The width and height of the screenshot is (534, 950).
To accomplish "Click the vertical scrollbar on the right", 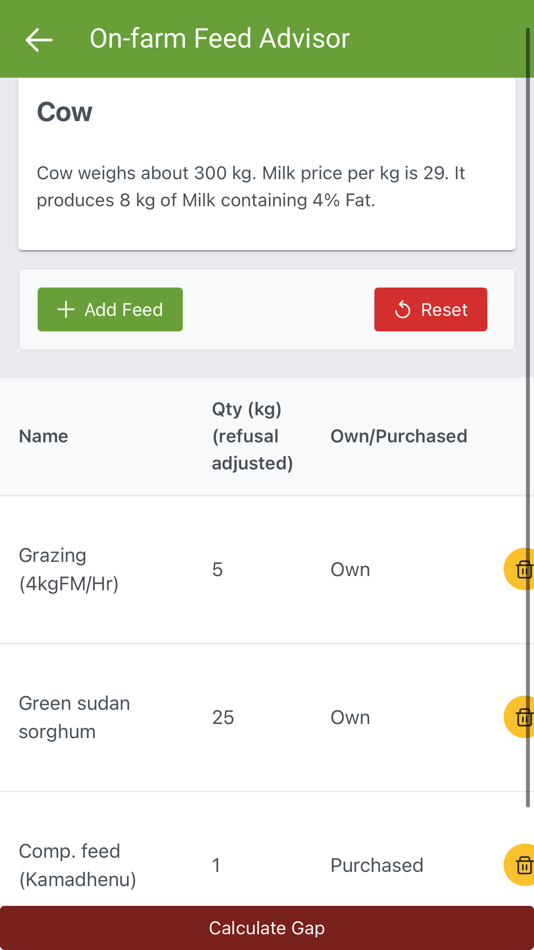I will (529, 418).
